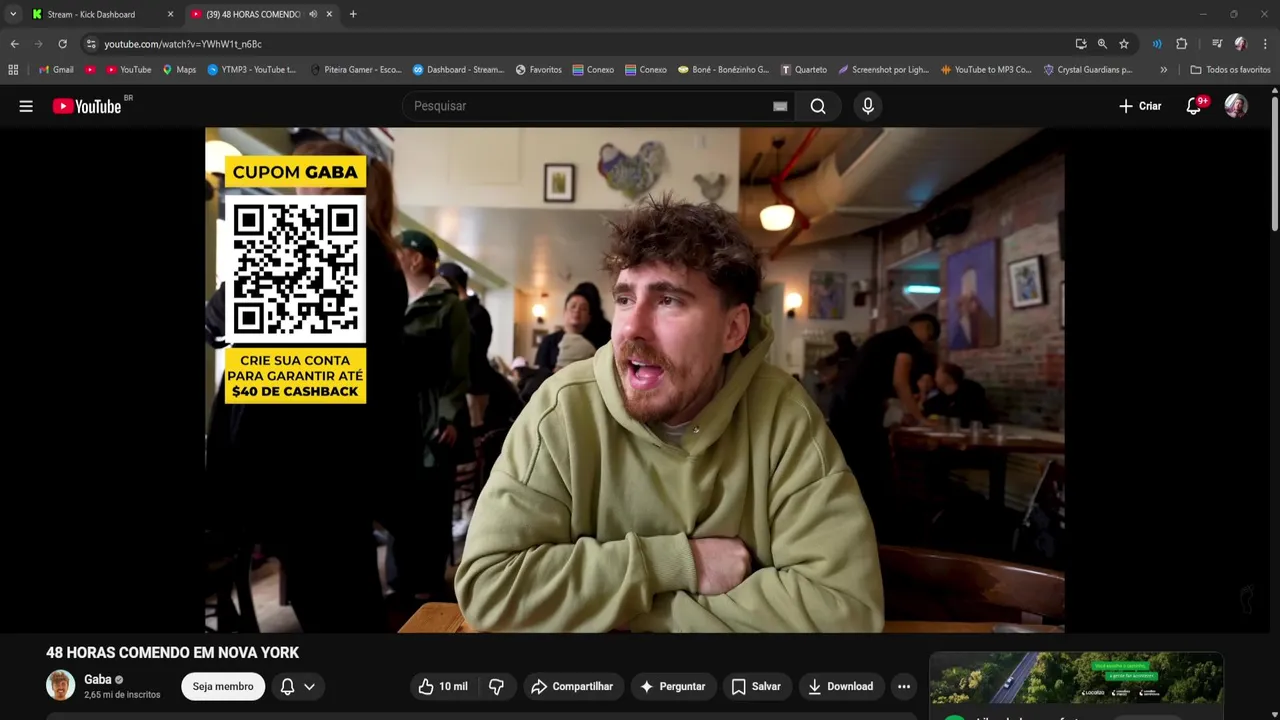Click the search magnifier button

pos(818,106)
